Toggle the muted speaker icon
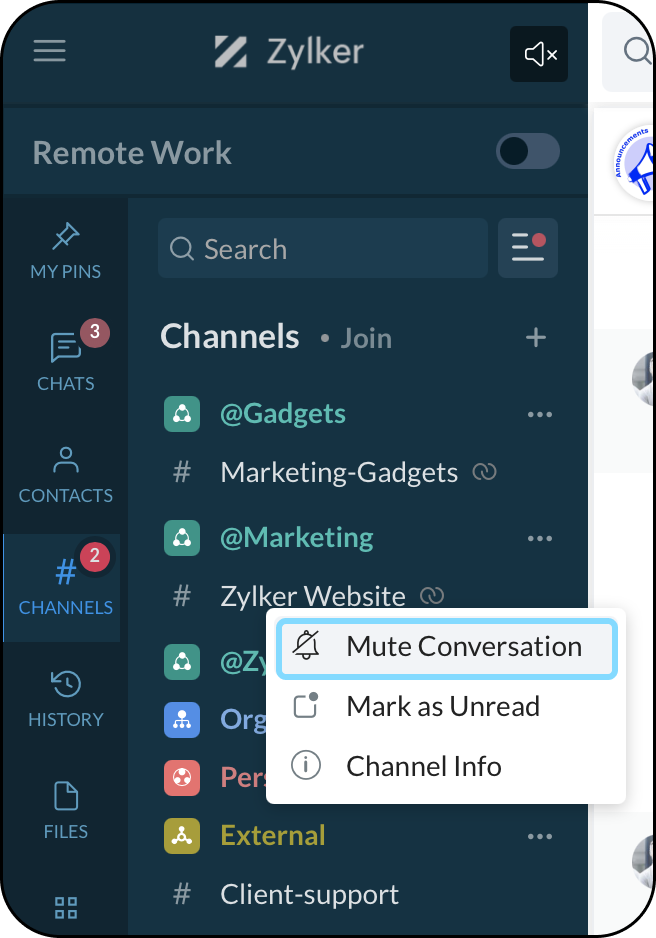Viewport: 656px width, 938px height. click(539, 54)
